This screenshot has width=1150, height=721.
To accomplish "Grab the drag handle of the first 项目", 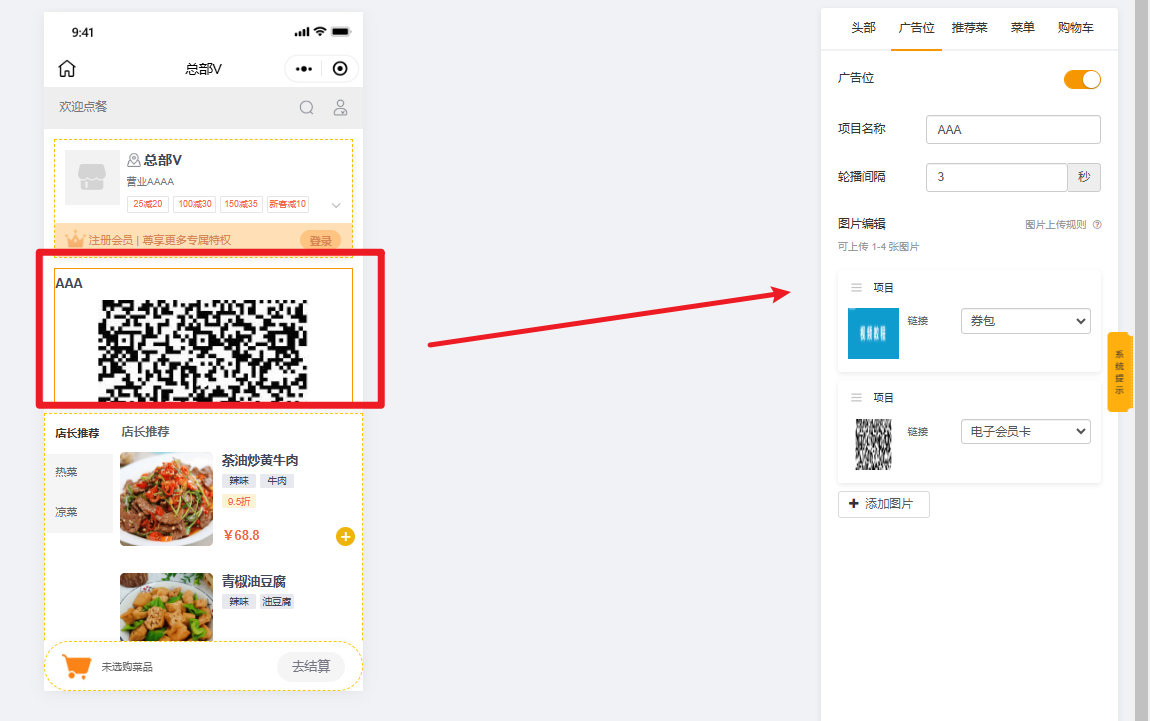I will (x=856, y=288).
